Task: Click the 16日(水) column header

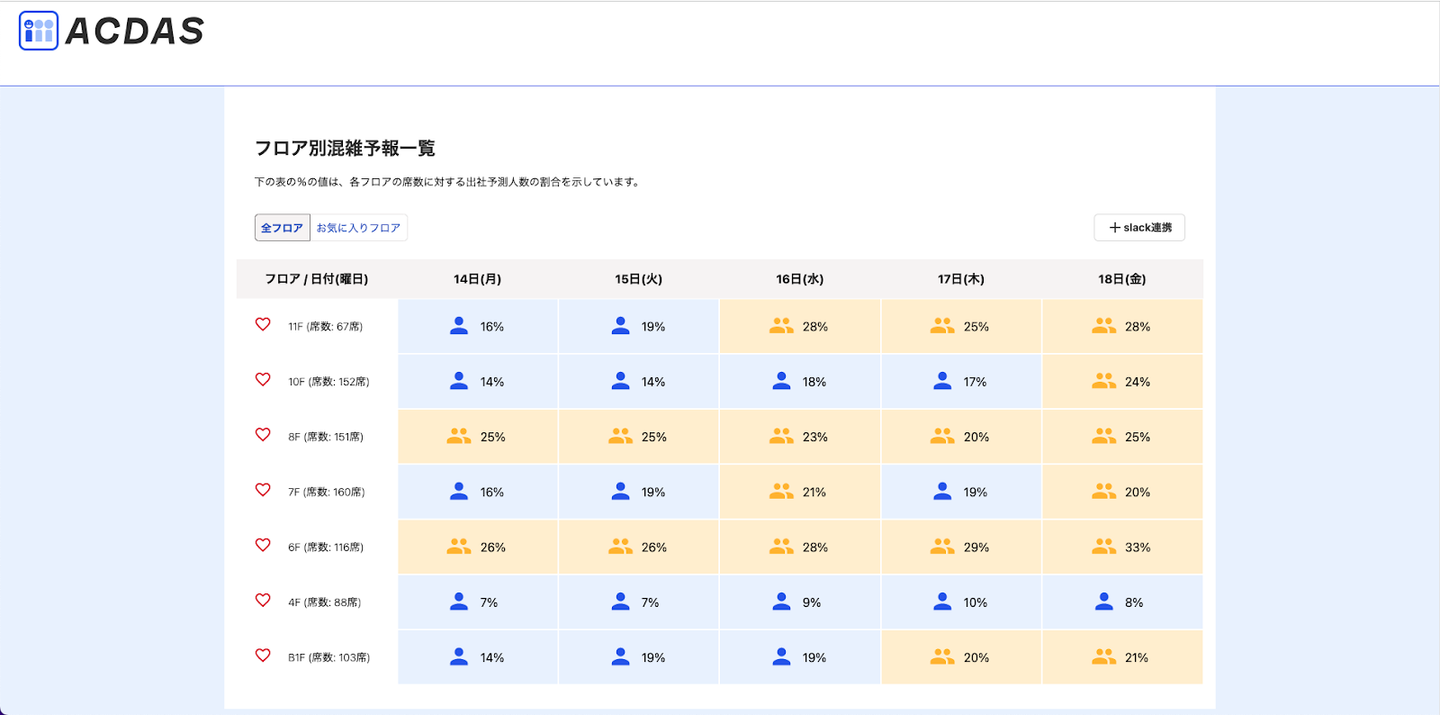Action: coord(799,279)
